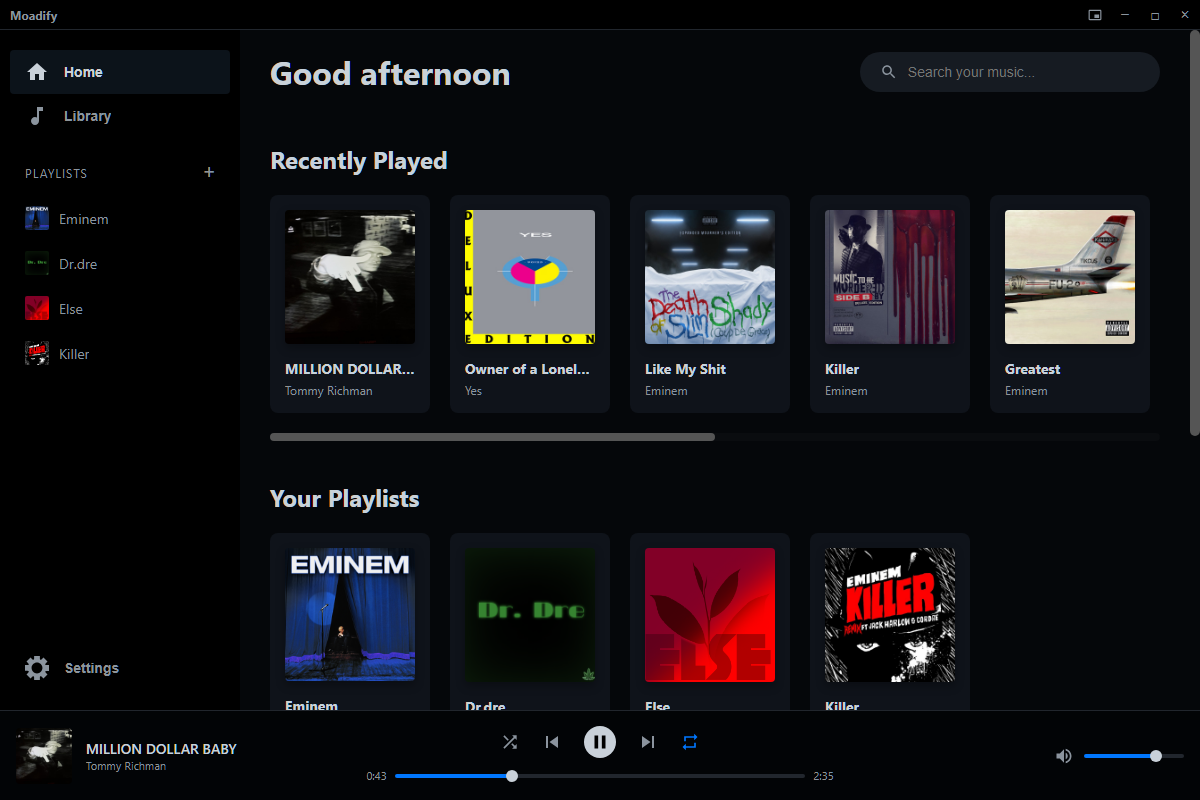This screenshot has width=1200, height=800.
Task: Click 'Yes' artist text under second card
Action: (473, 391)
